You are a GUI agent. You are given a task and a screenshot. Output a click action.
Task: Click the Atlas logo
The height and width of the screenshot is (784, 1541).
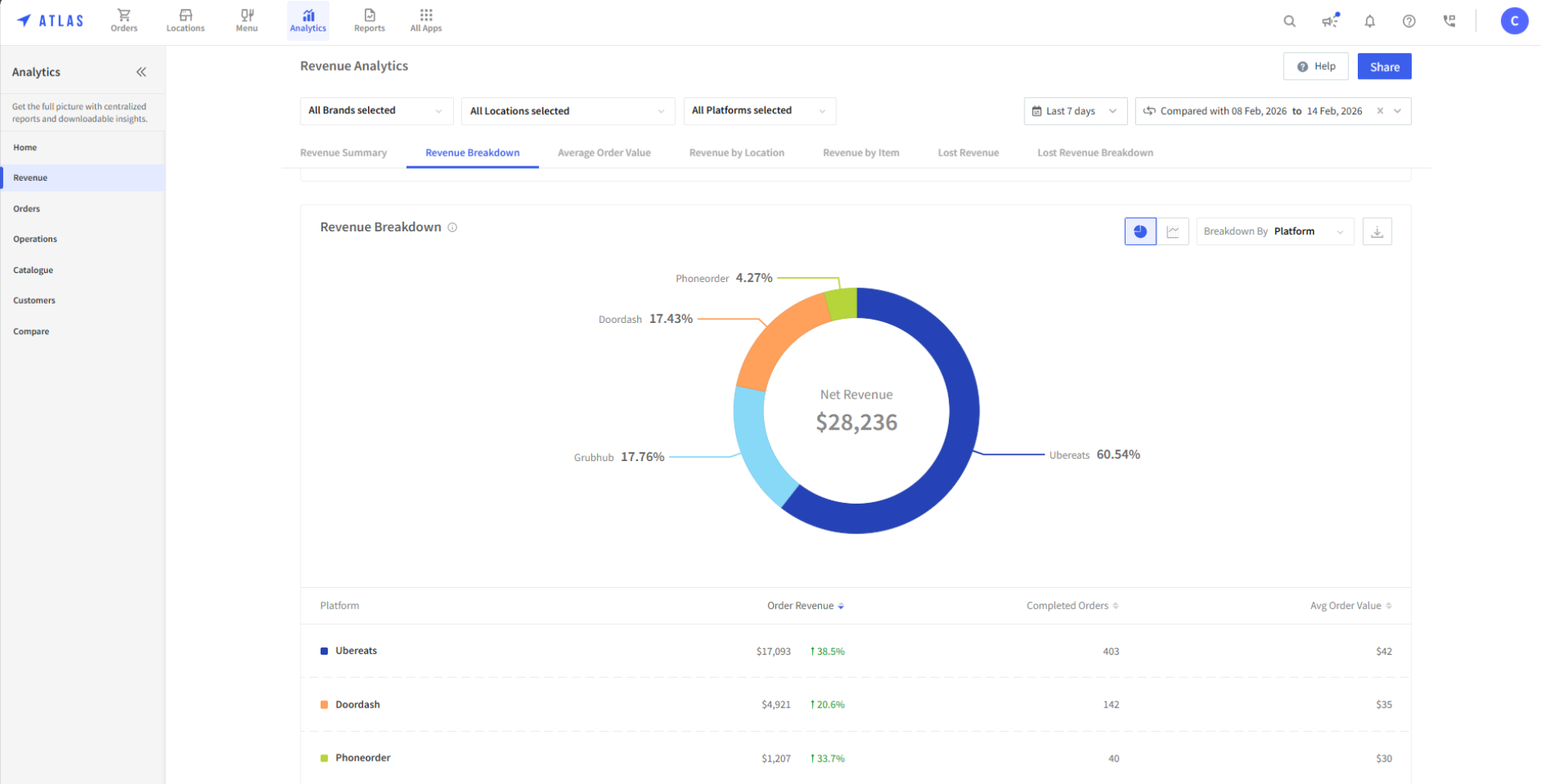point(50,21)
